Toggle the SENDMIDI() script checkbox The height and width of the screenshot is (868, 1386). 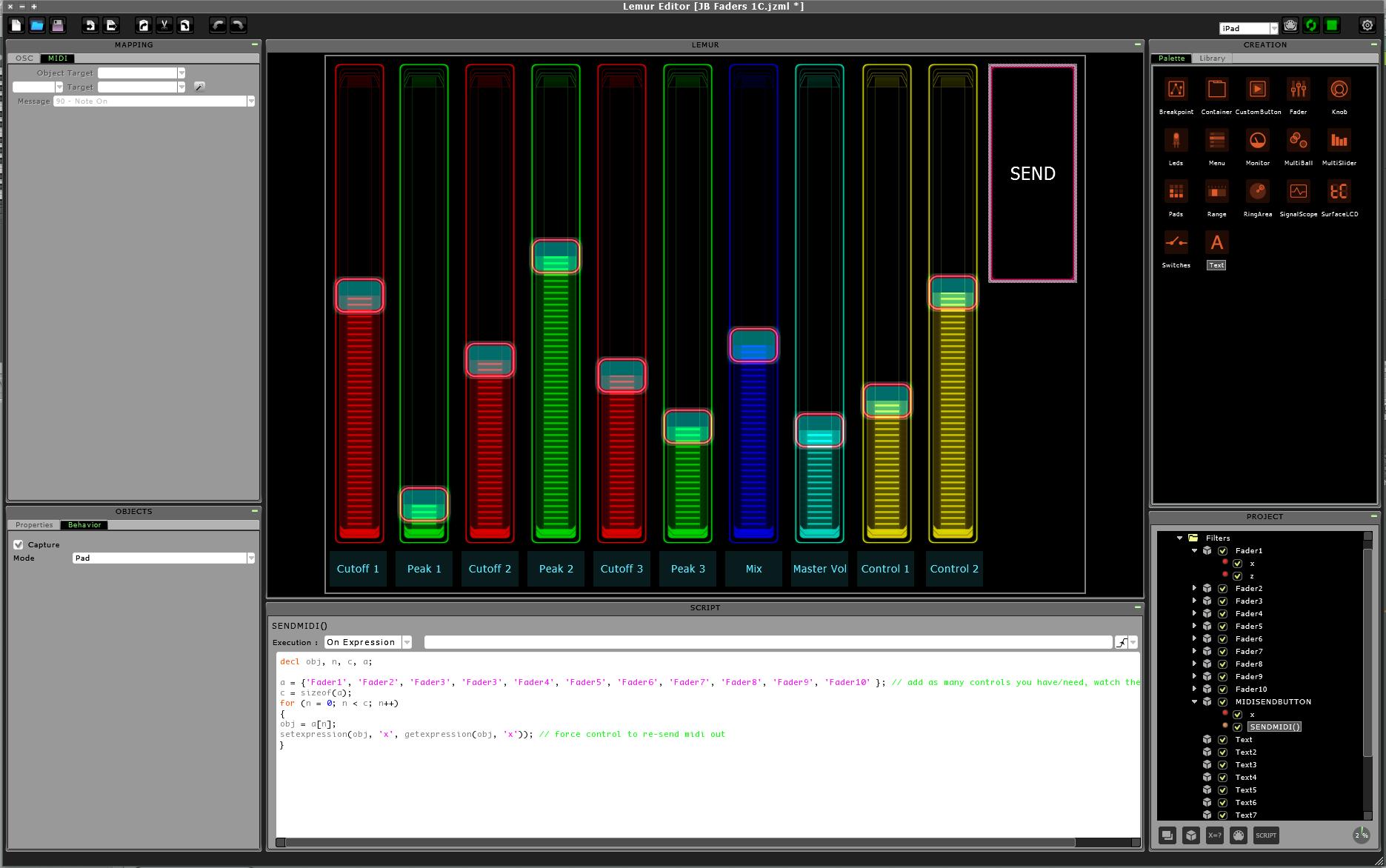pos(1238,727)
